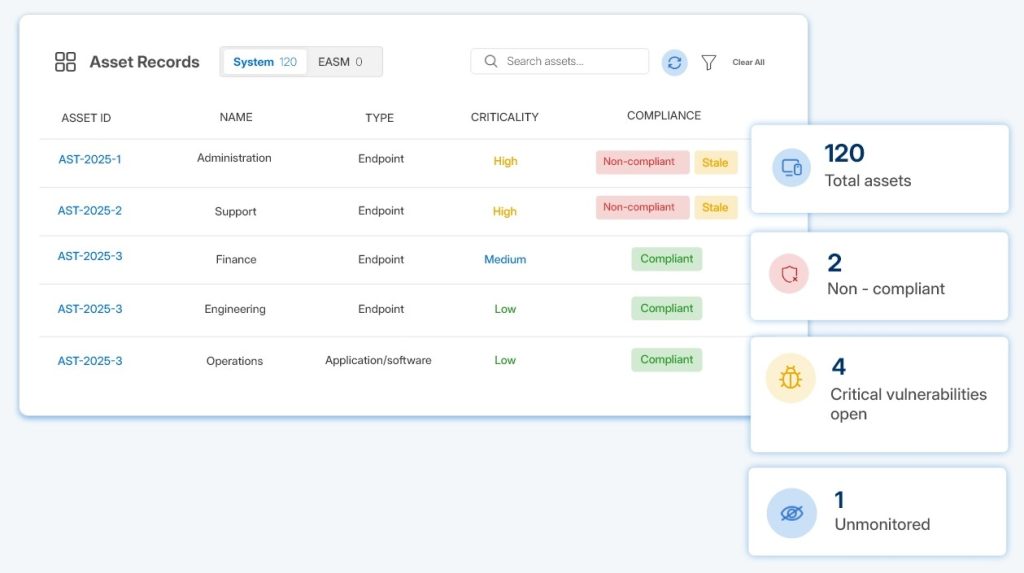Click Compliant badge in Finance row
This screenshot has height=573, width=1024.
[666, 259]
